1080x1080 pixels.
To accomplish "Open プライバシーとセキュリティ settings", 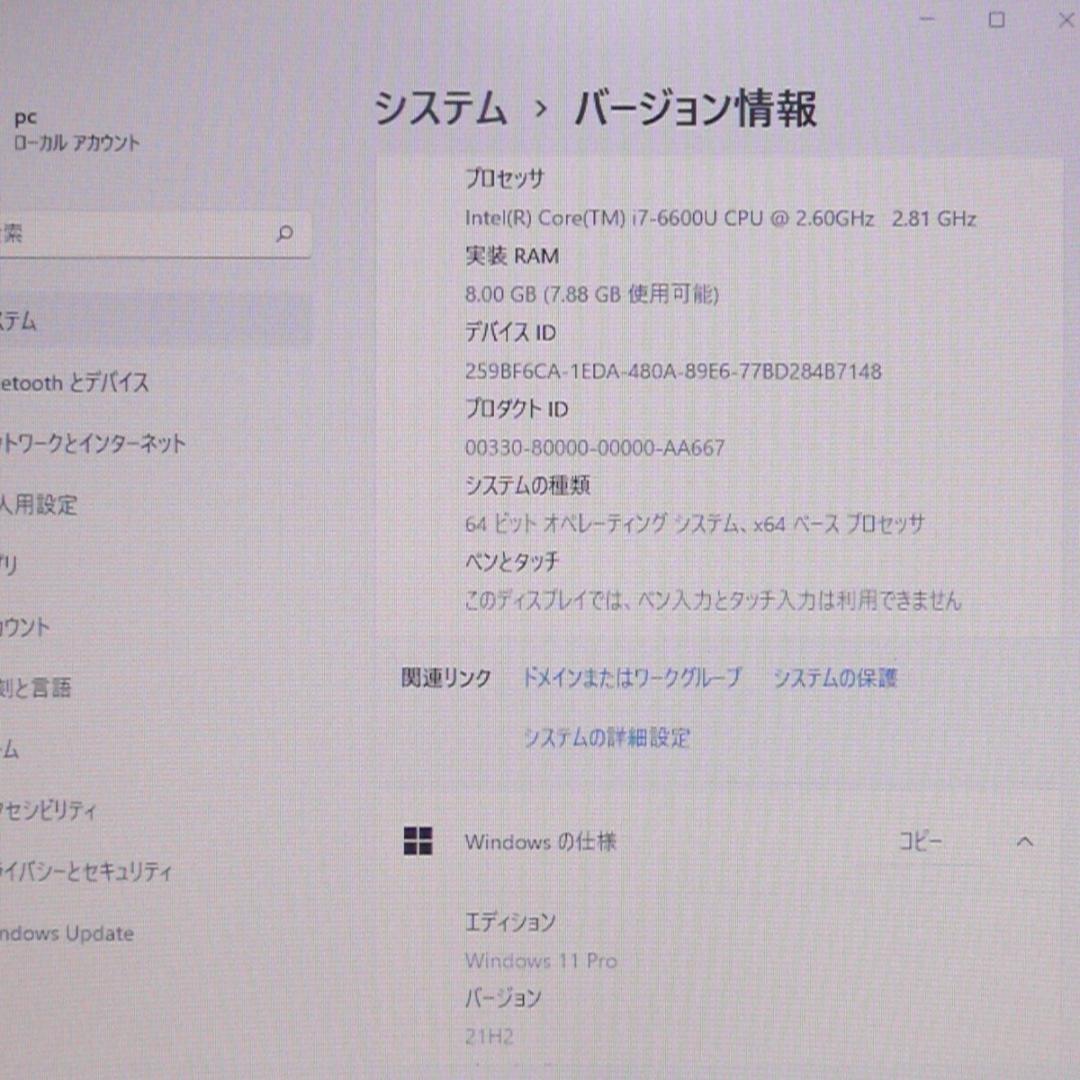I will click(x=86, y=871).
